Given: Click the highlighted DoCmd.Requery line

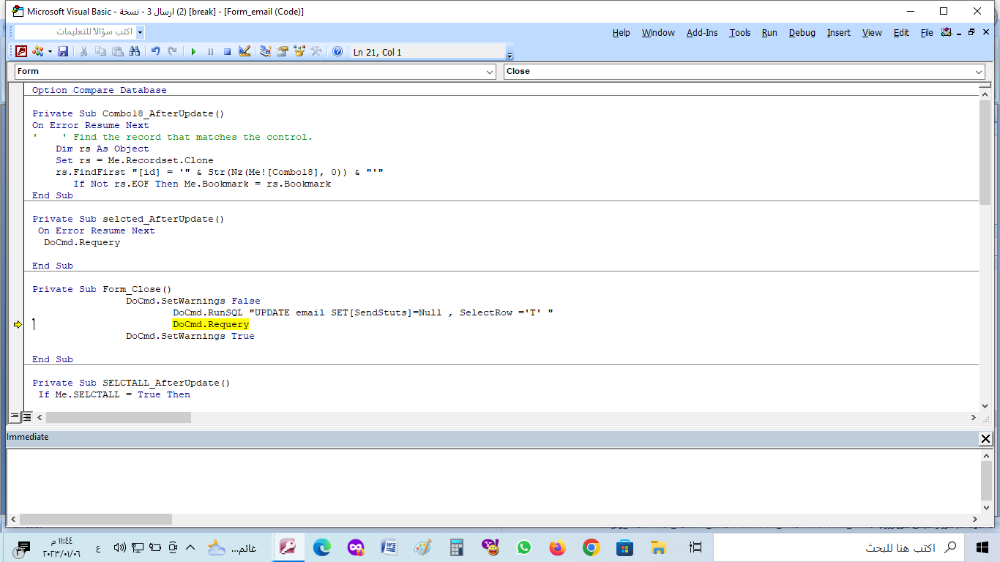Looking at the screenshot, I should click(x=210, y=324).
